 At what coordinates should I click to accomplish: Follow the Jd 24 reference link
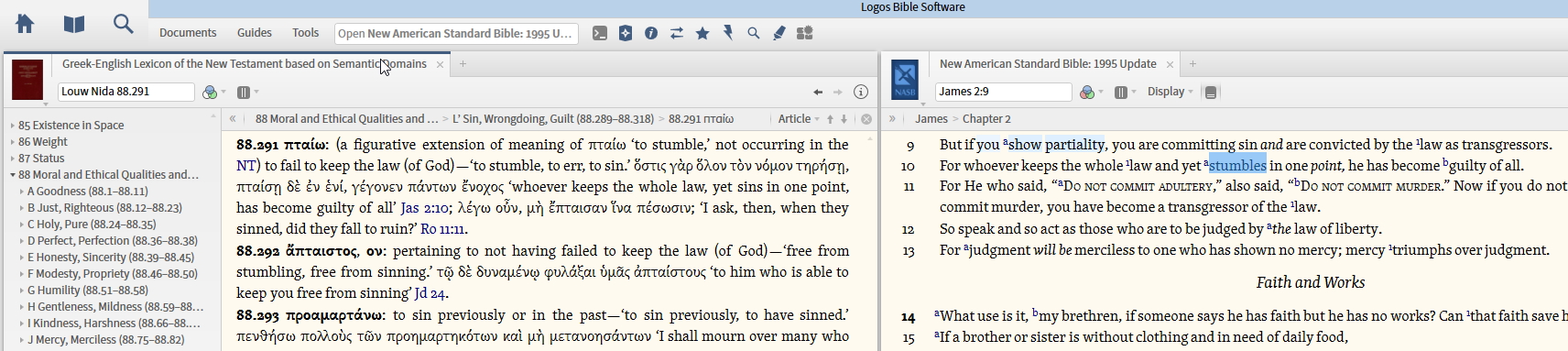pyautogui.click(x=430, y=293)
